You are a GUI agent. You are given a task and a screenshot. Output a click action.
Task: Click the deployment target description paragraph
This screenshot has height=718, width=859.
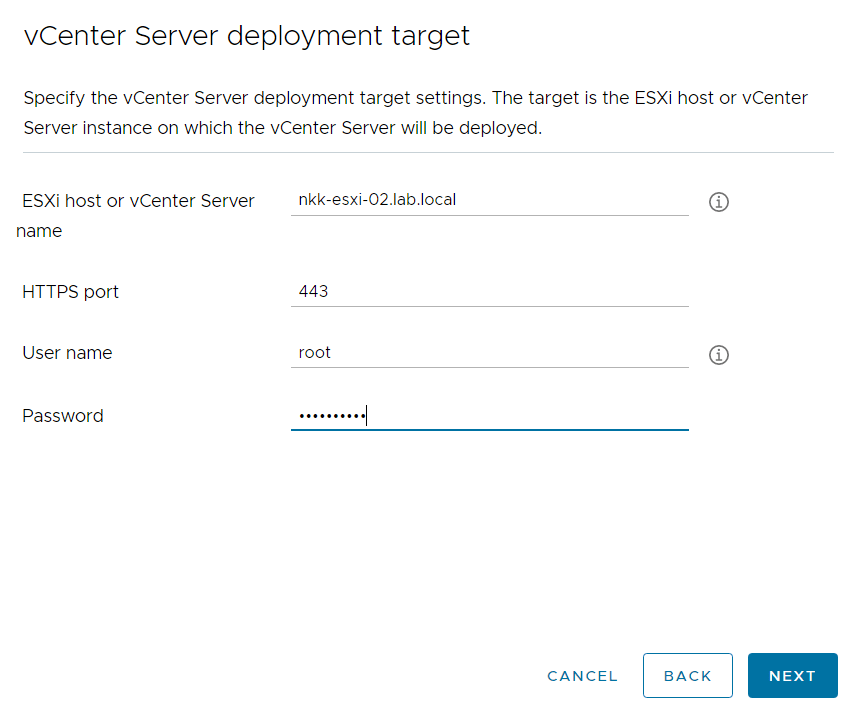click(x=415, y=113)
